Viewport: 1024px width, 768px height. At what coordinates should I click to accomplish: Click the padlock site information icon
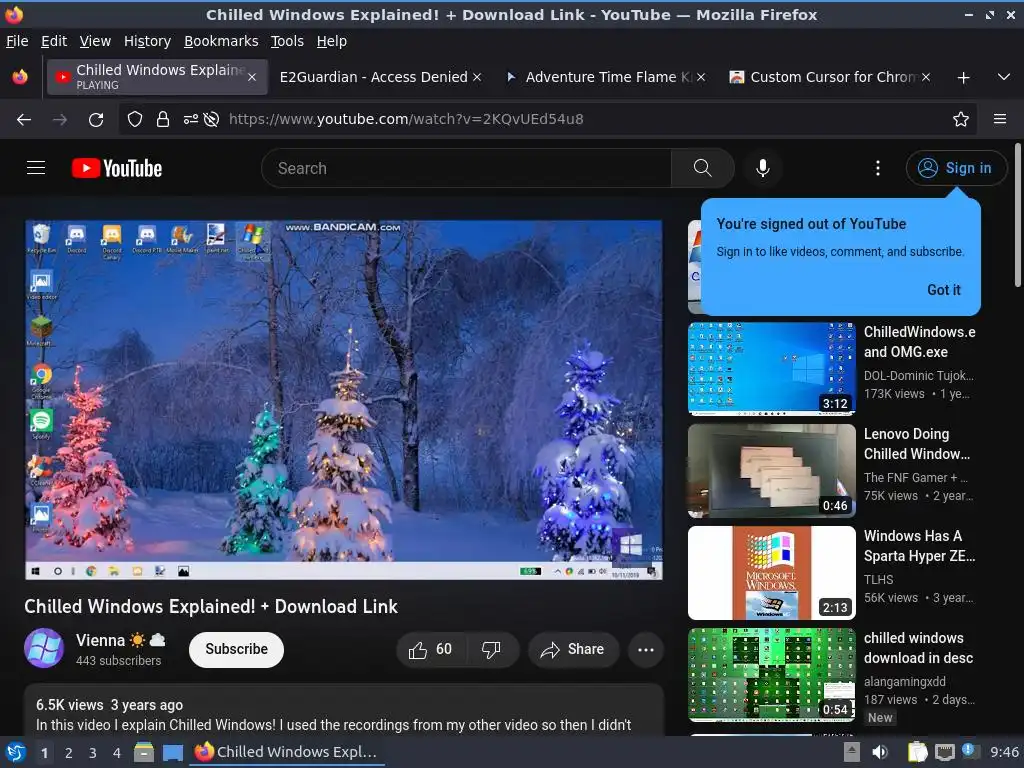tap(163, 119)
